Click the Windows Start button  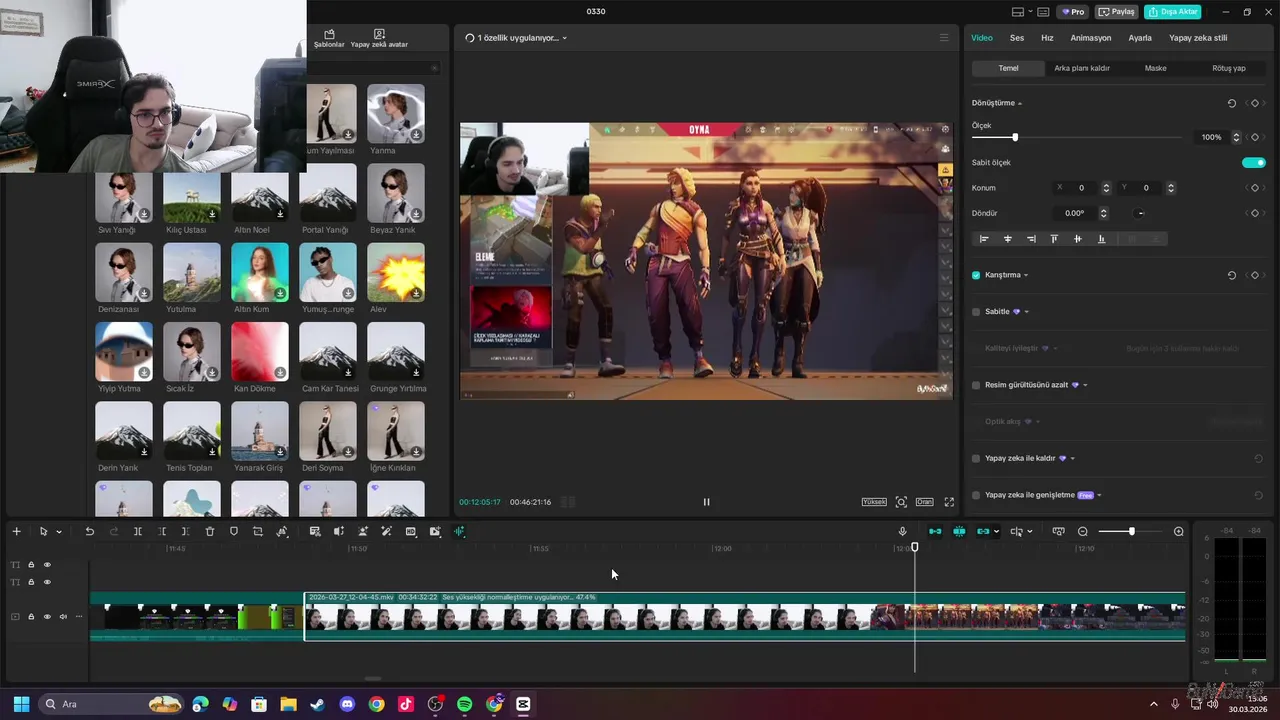(21, 704)
